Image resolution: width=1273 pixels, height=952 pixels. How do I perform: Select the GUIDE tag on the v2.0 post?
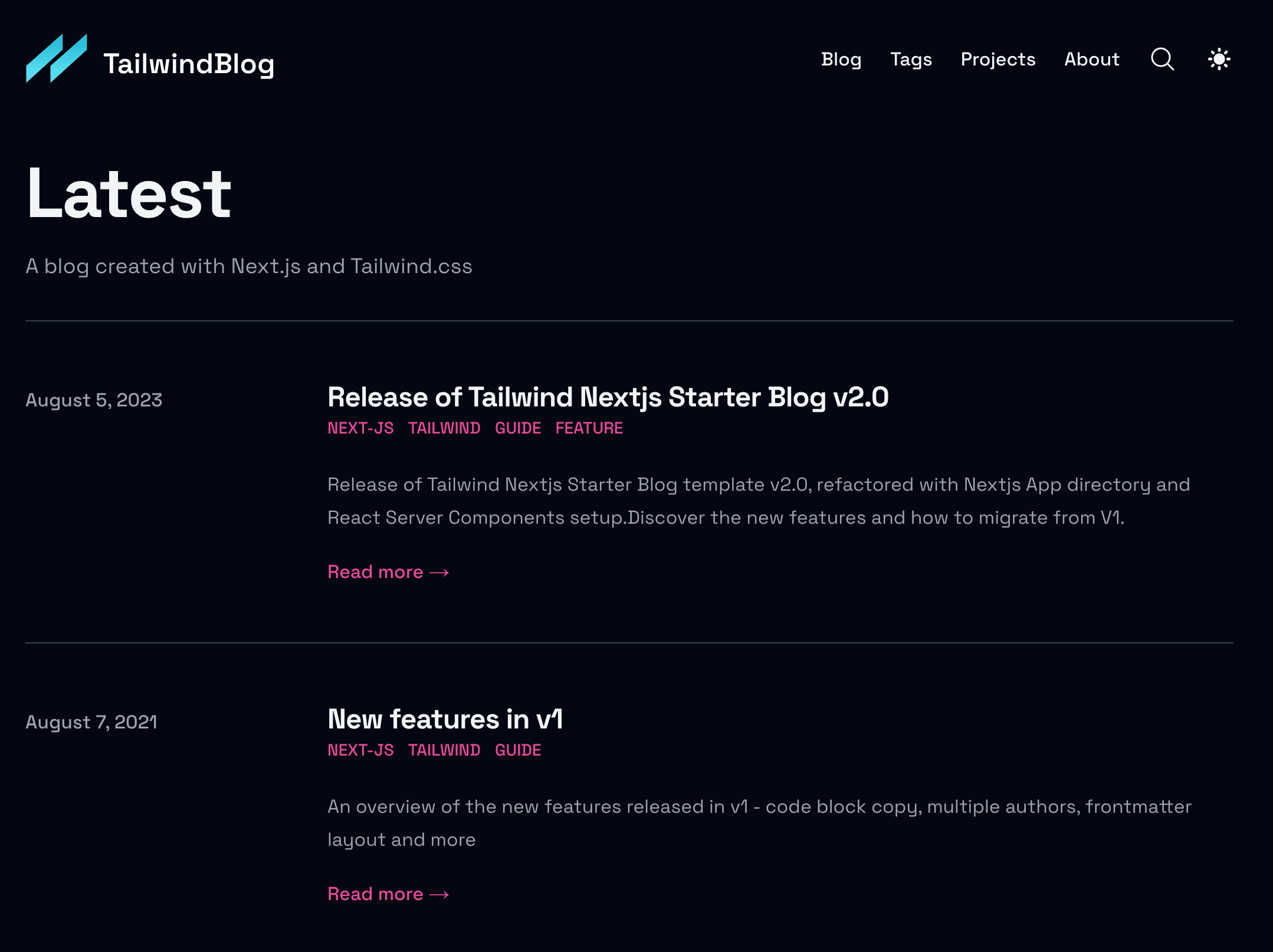coord(518,428)
